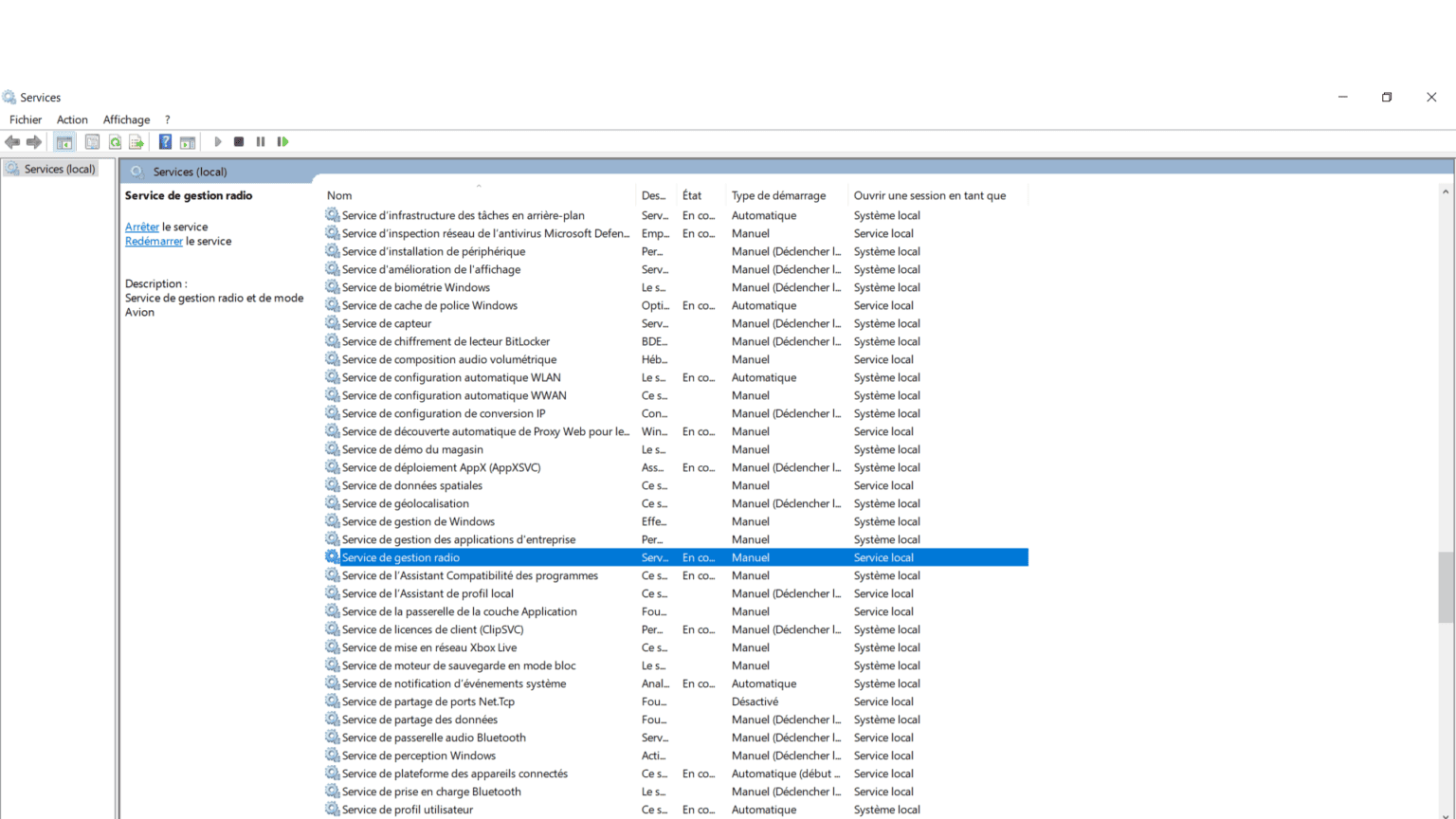Select Service de plateforme des appareils connectés

tap(455, 773)
